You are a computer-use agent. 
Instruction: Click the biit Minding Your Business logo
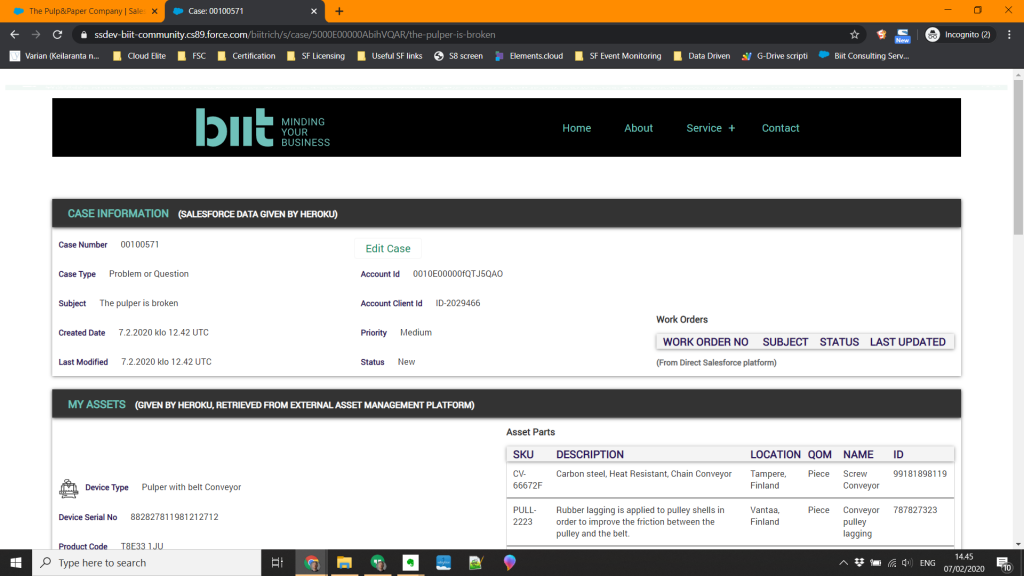(263, 127)
